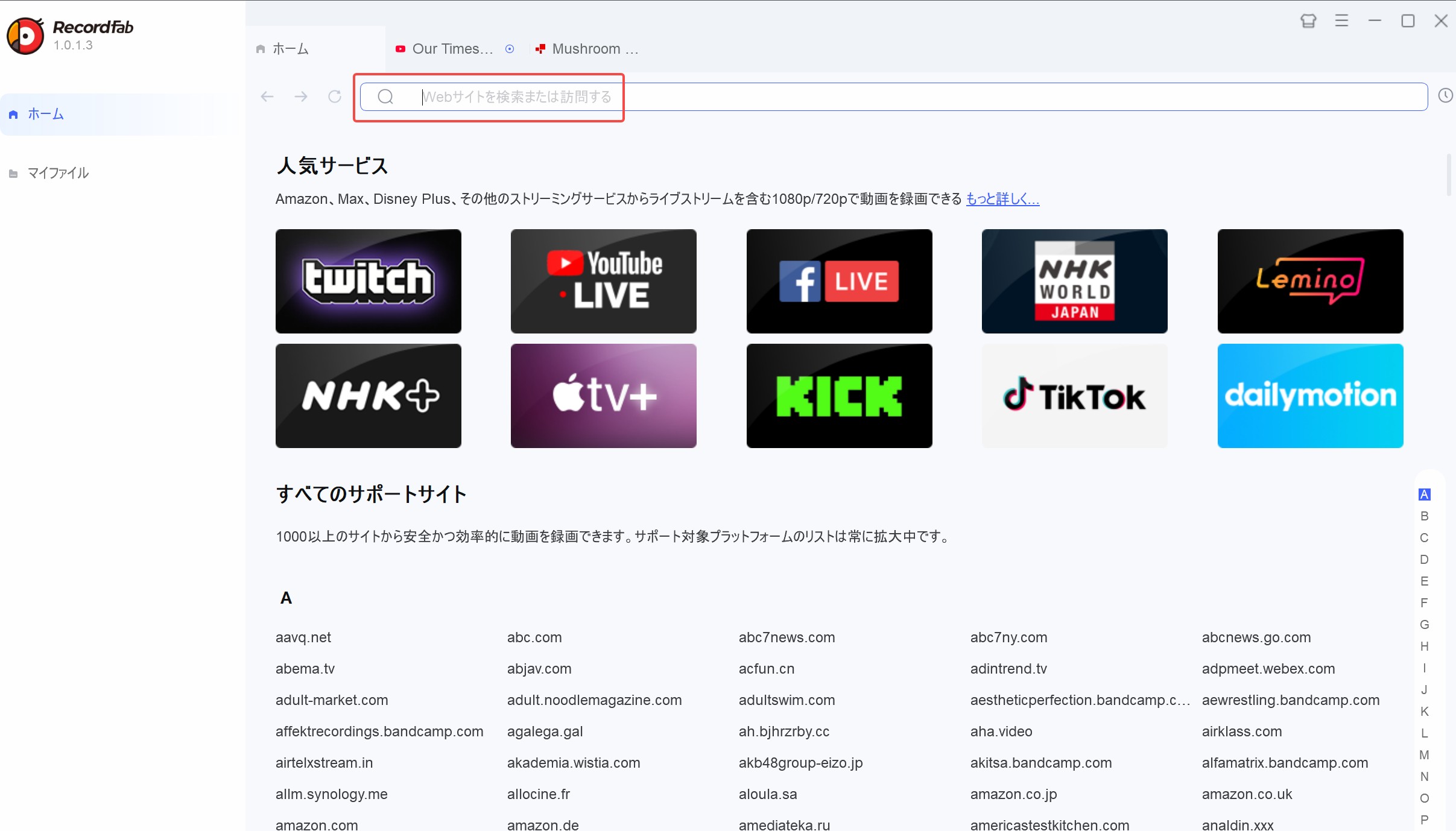Open the NHK World Japan tile

(x=1075, y=281)
